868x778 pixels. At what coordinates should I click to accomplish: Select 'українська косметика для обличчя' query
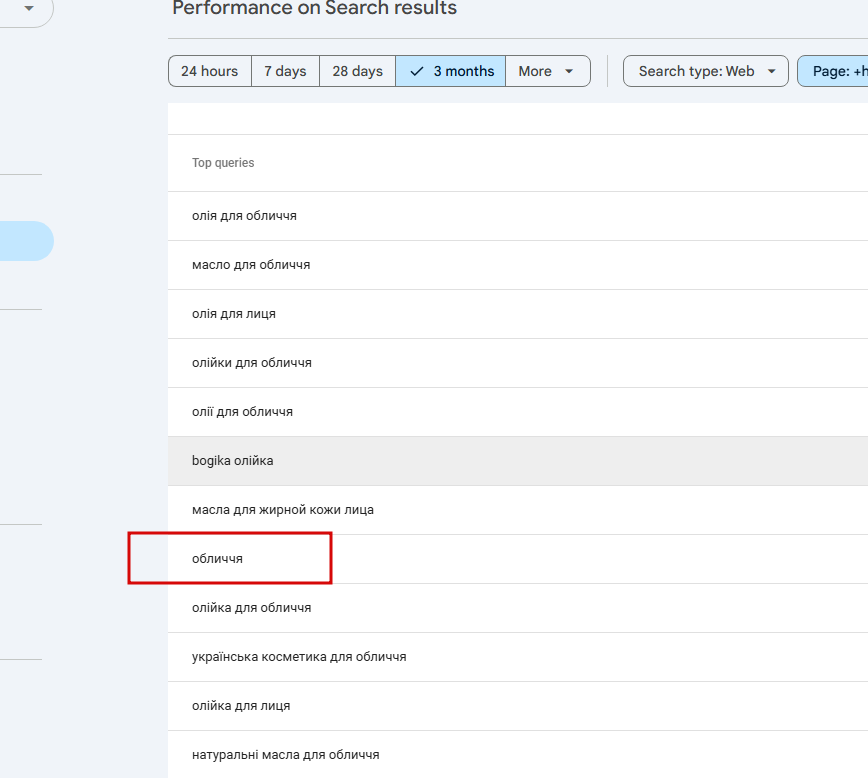pos(299,657)
